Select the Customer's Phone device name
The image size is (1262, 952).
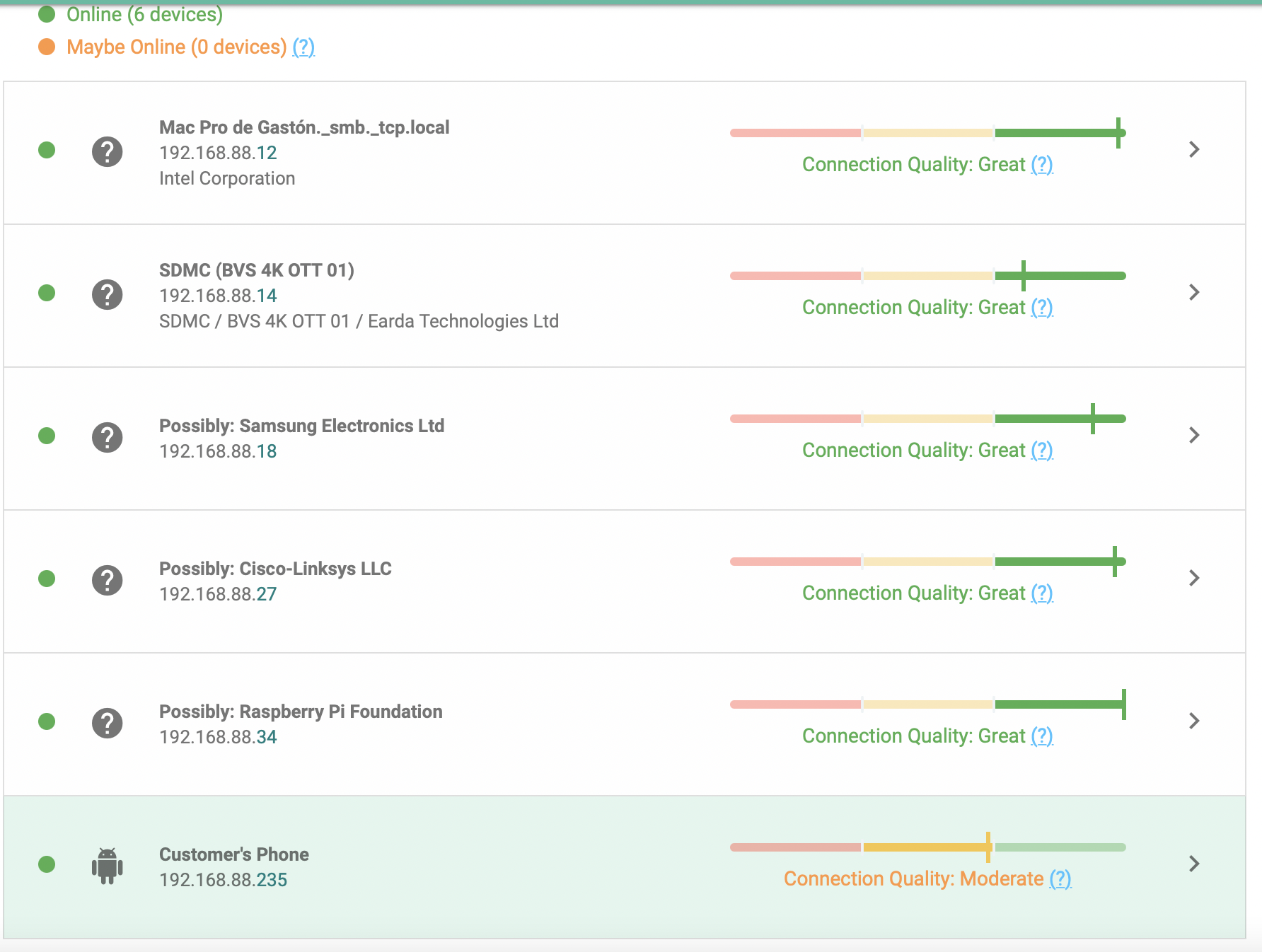[234, 854]
